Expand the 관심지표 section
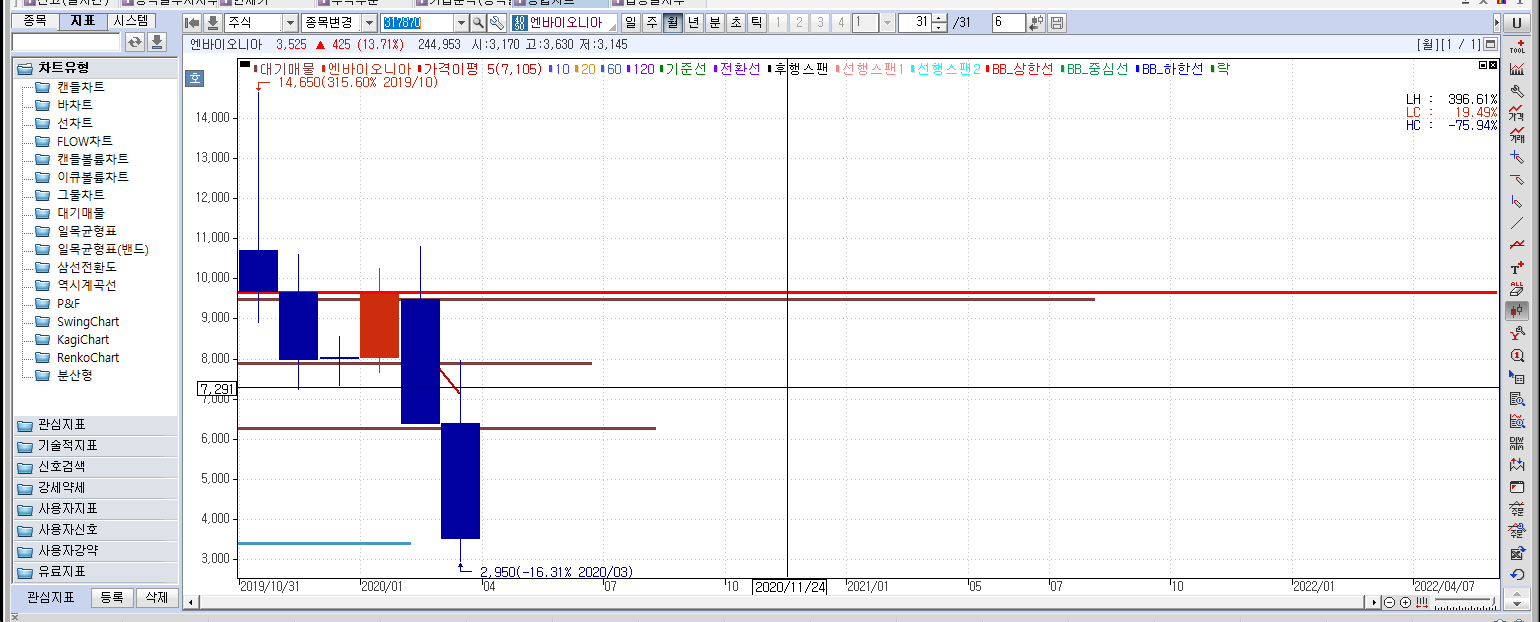 point(97,425)
